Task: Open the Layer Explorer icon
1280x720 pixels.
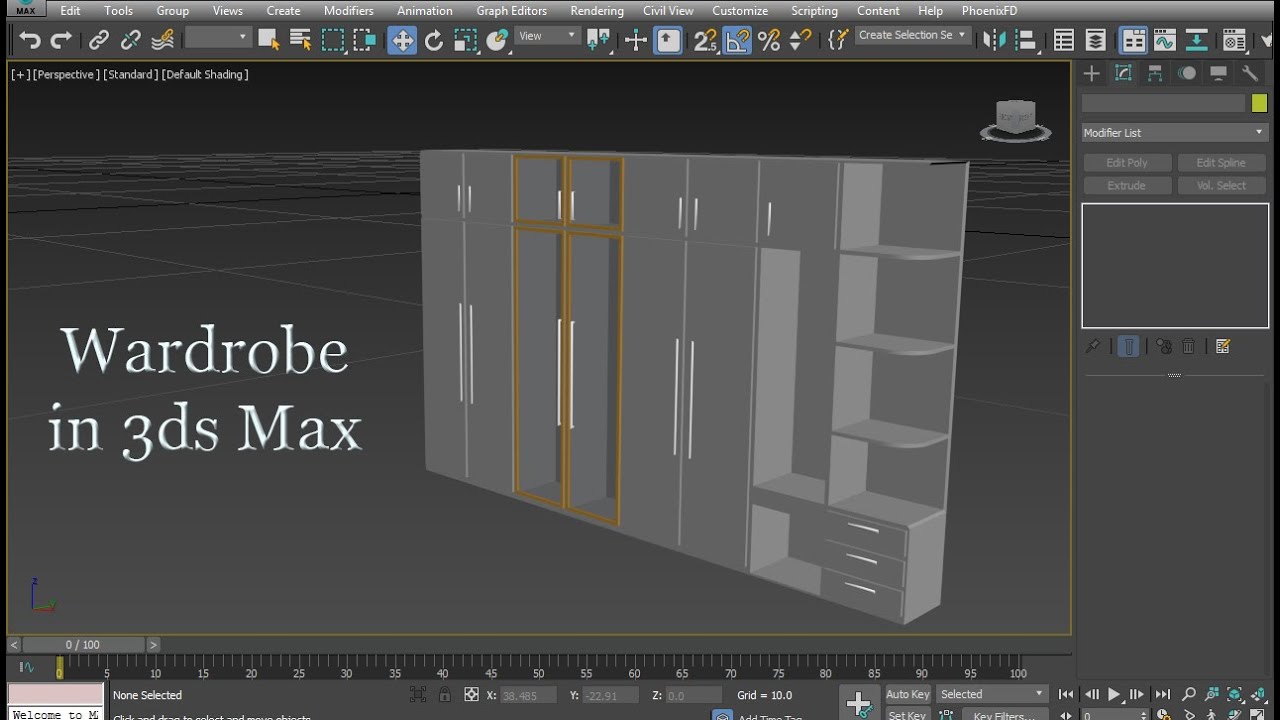Action: [x=1096, y=40]
